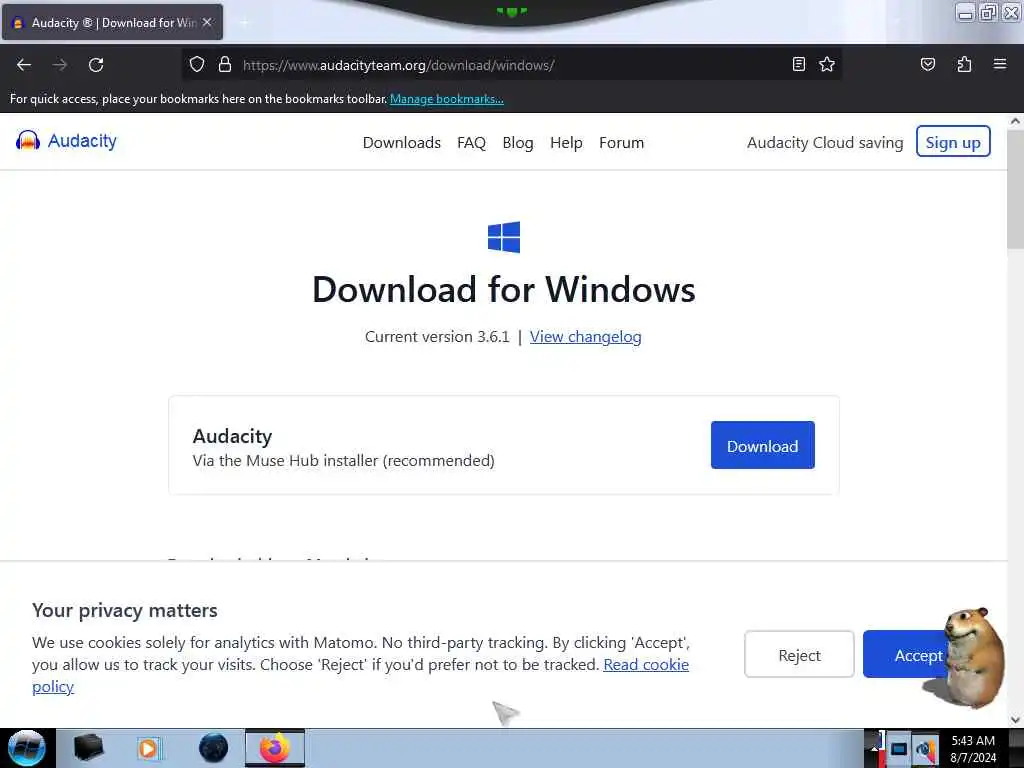Open the Help nav item
The image size is (1024, 768).
pos(566,142)
